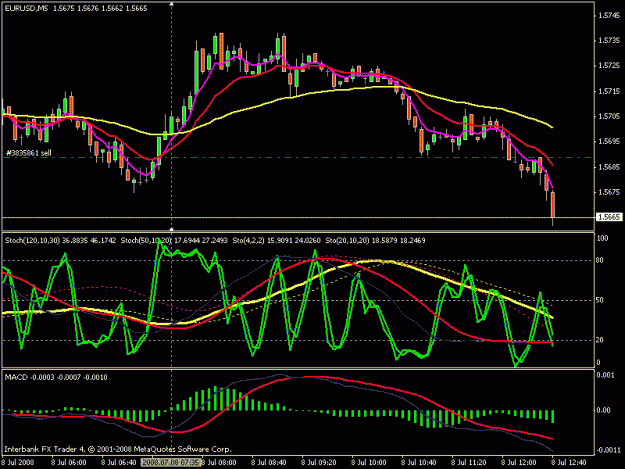Click the 50 level on stochastic scale

(x=599, y=300)
